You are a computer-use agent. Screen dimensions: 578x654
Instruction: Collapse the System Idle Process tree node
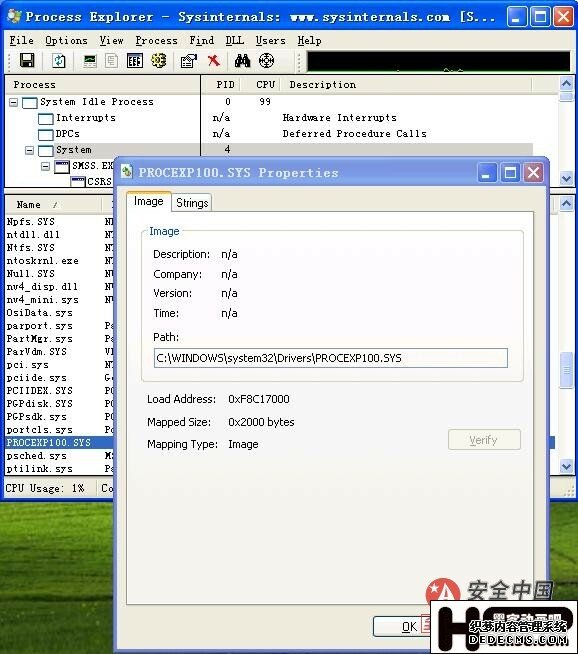(x=14, y=102)
